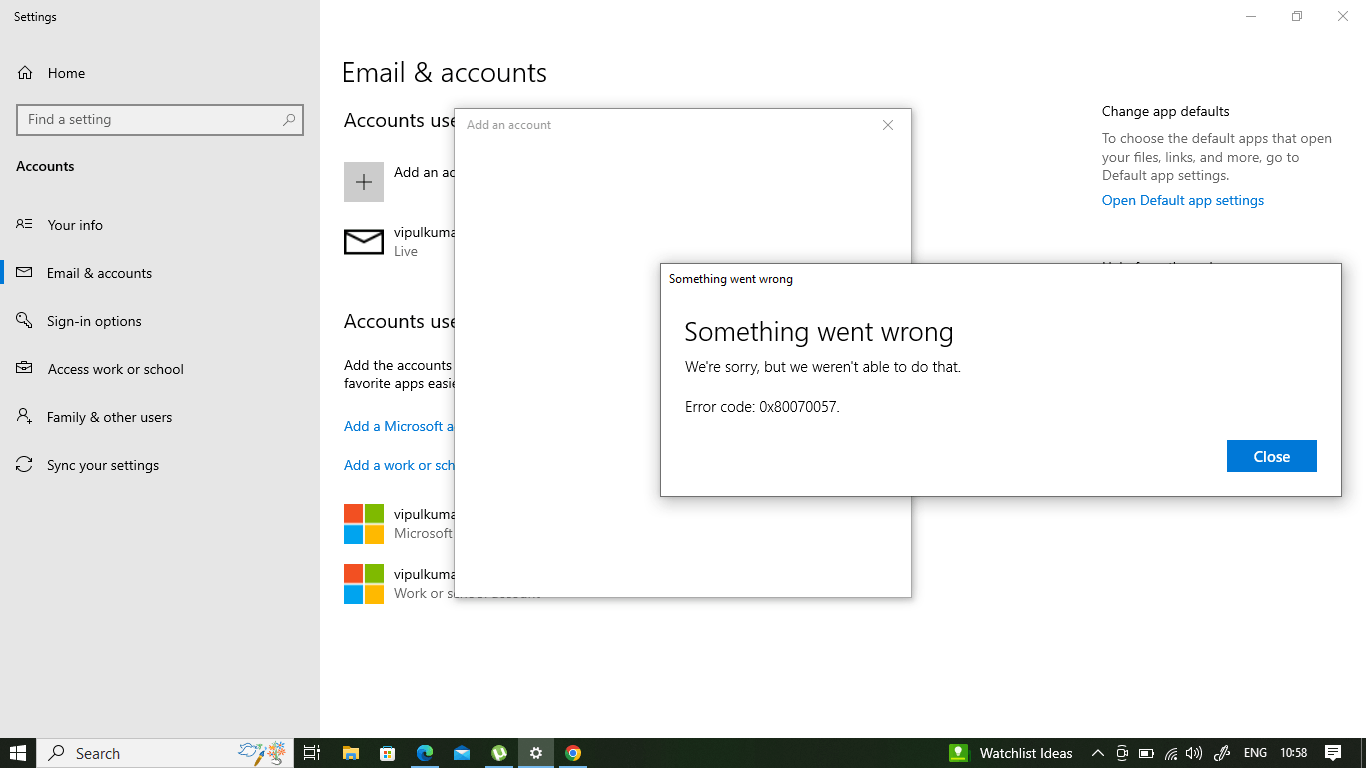
Task: Check battery status tray icon
Action: pos(1146,753)
